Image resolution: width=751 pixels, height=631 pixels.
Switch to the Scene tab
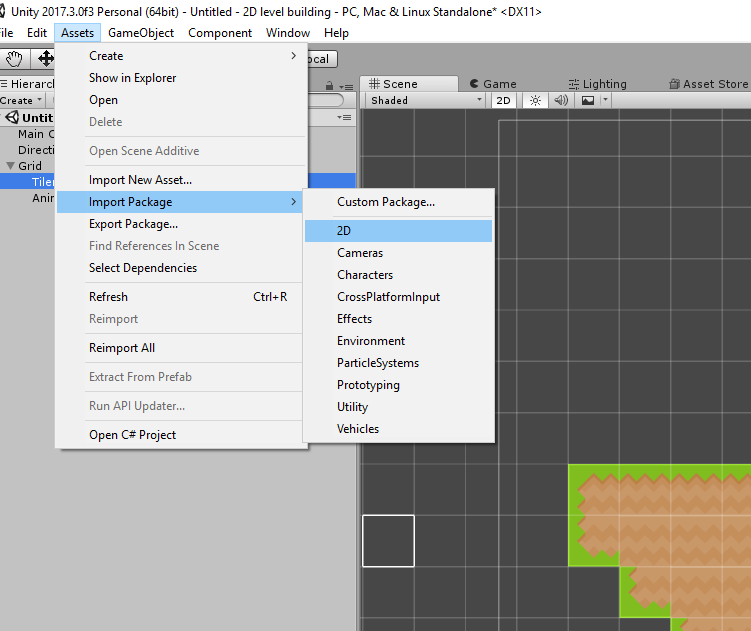409,84
